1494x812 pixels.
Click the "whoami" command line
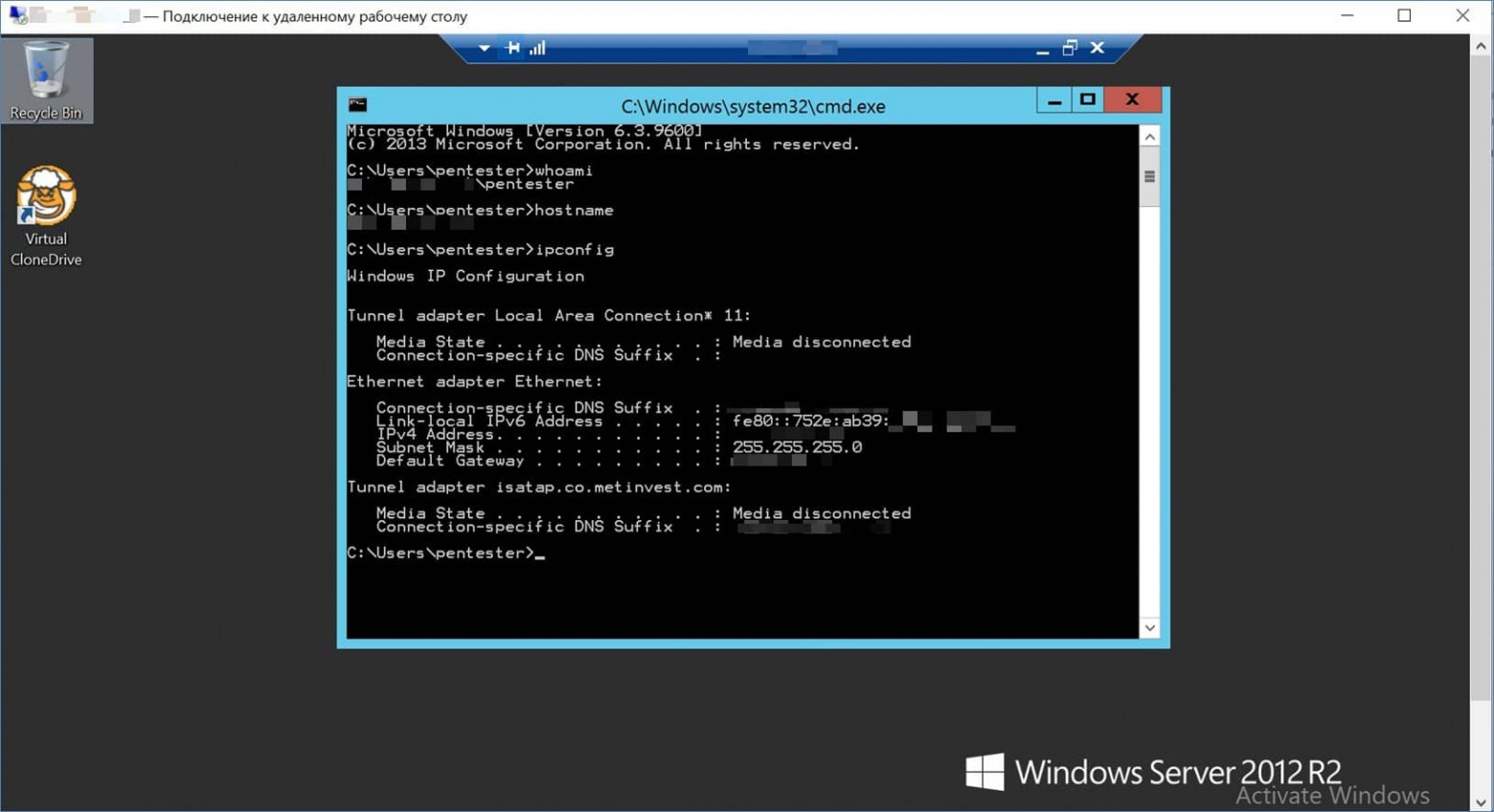coord(470,170)
